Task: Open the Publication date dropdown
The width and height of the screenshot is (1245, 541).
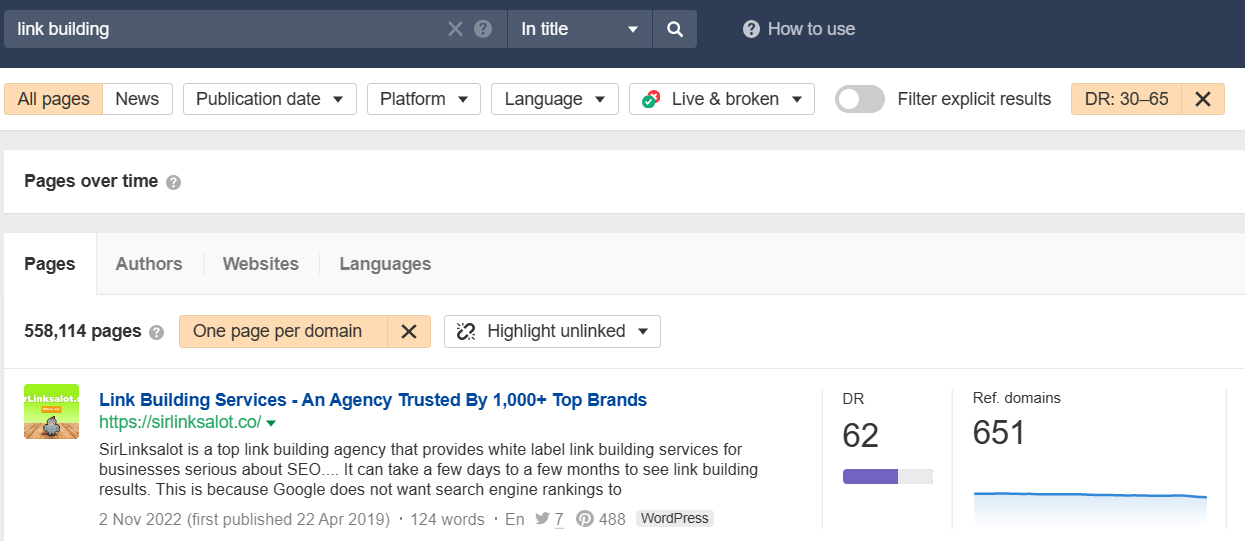Action: click(269, 99)
